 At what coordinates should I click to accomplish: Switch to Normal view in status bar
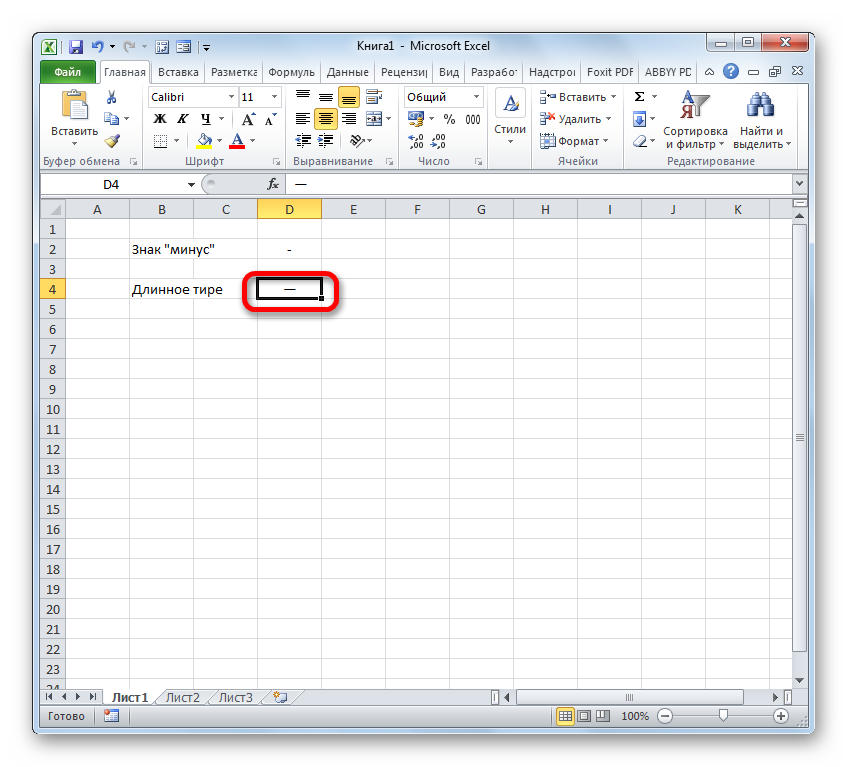565,716
